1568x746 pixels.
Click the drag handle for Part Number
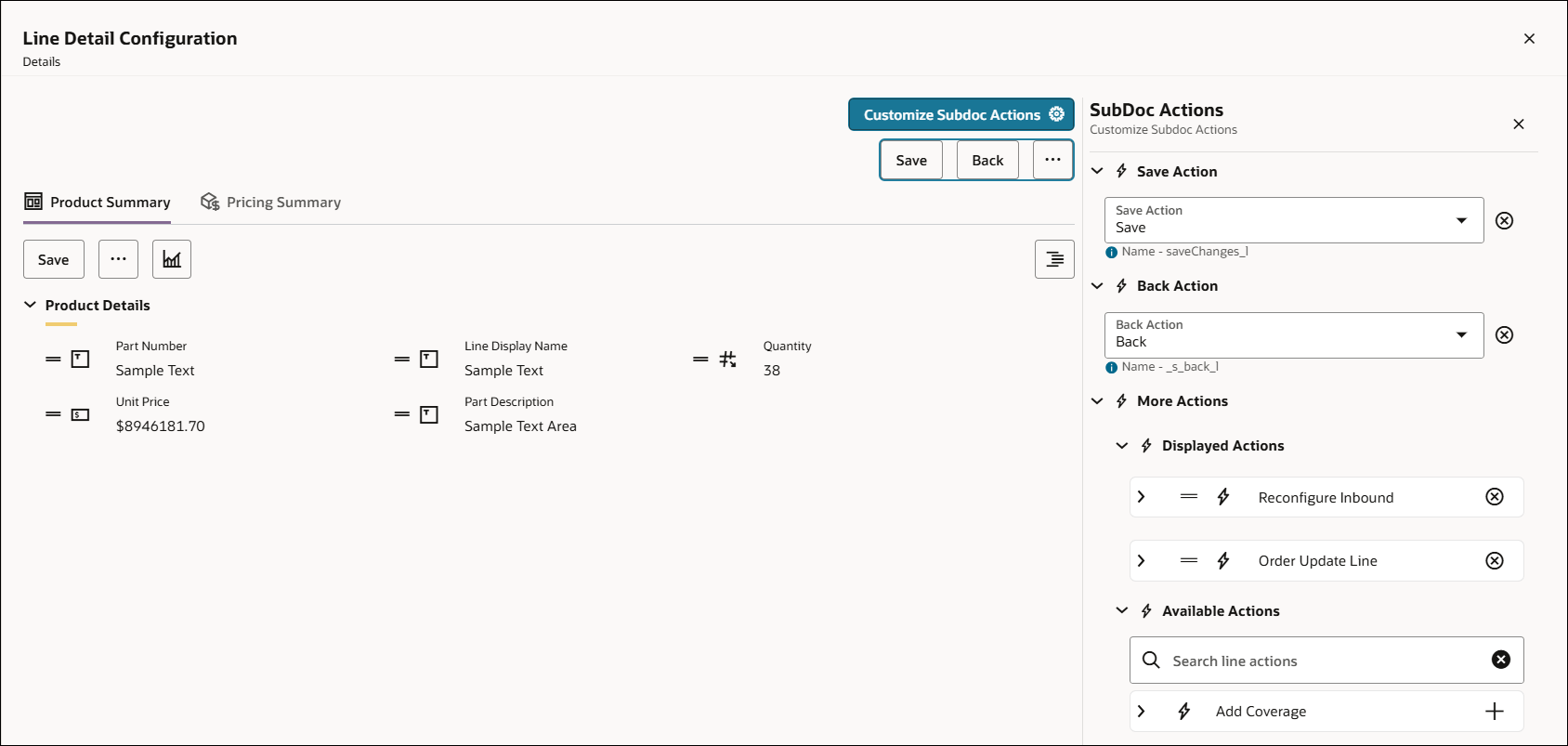coord(53,359)
